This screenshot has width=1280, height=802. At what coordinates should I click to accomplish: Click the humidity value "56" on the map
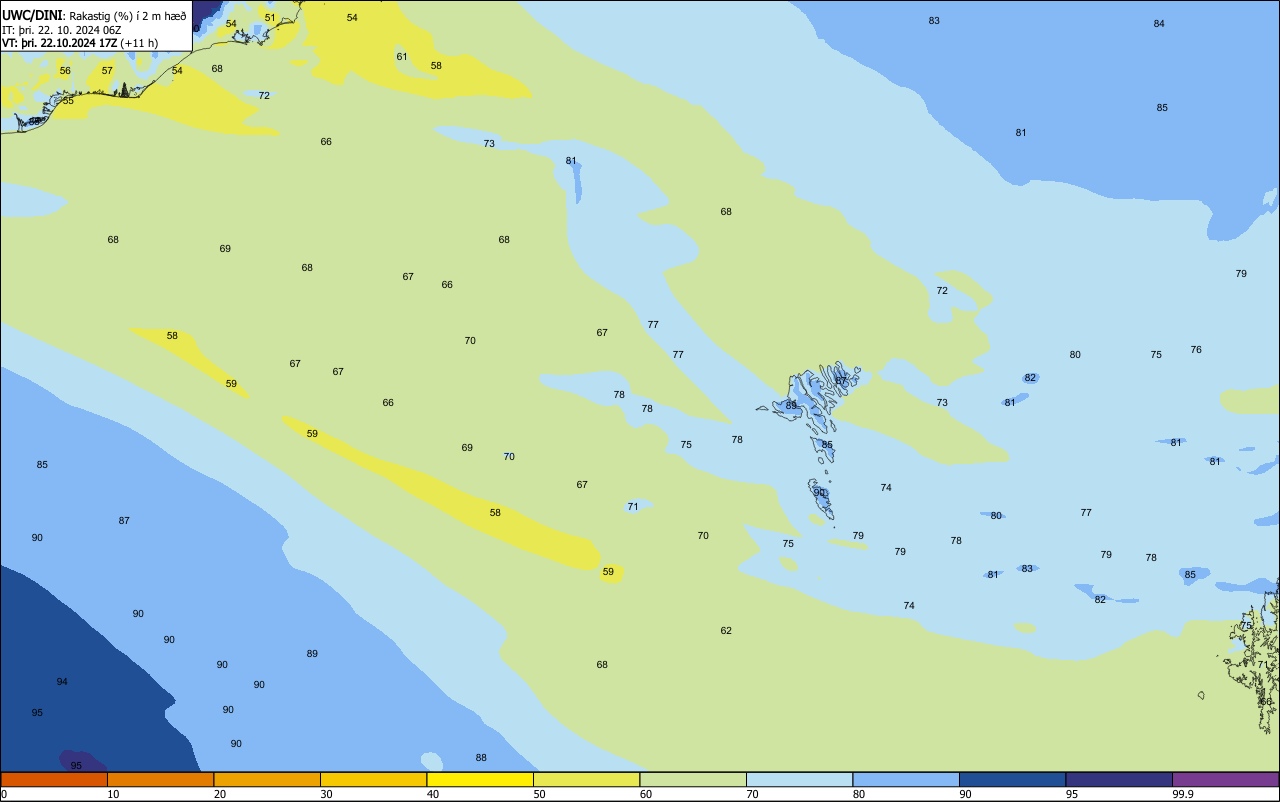(65, 71)
